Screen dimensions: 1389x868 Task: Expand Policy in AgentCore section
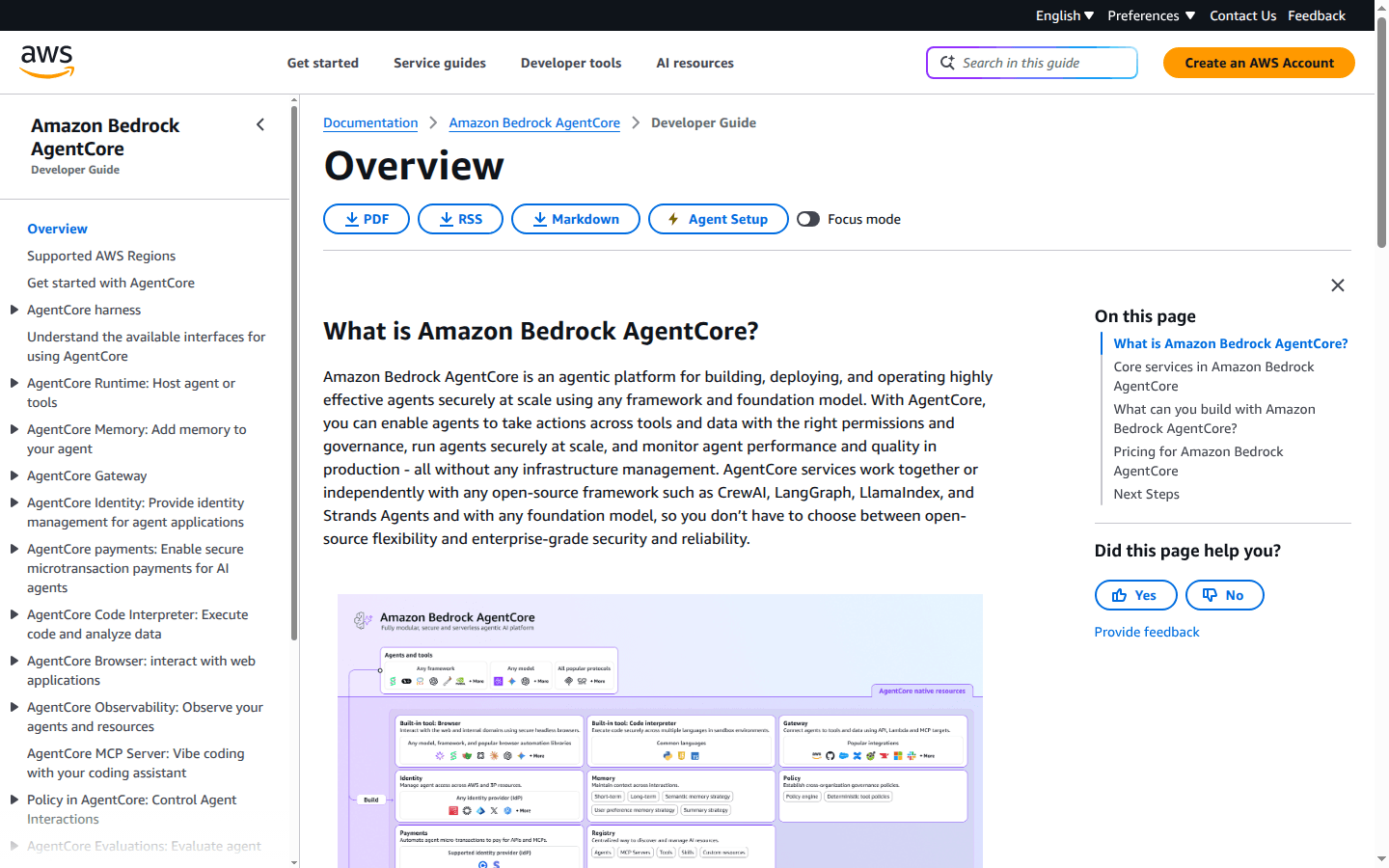(14, 800)
